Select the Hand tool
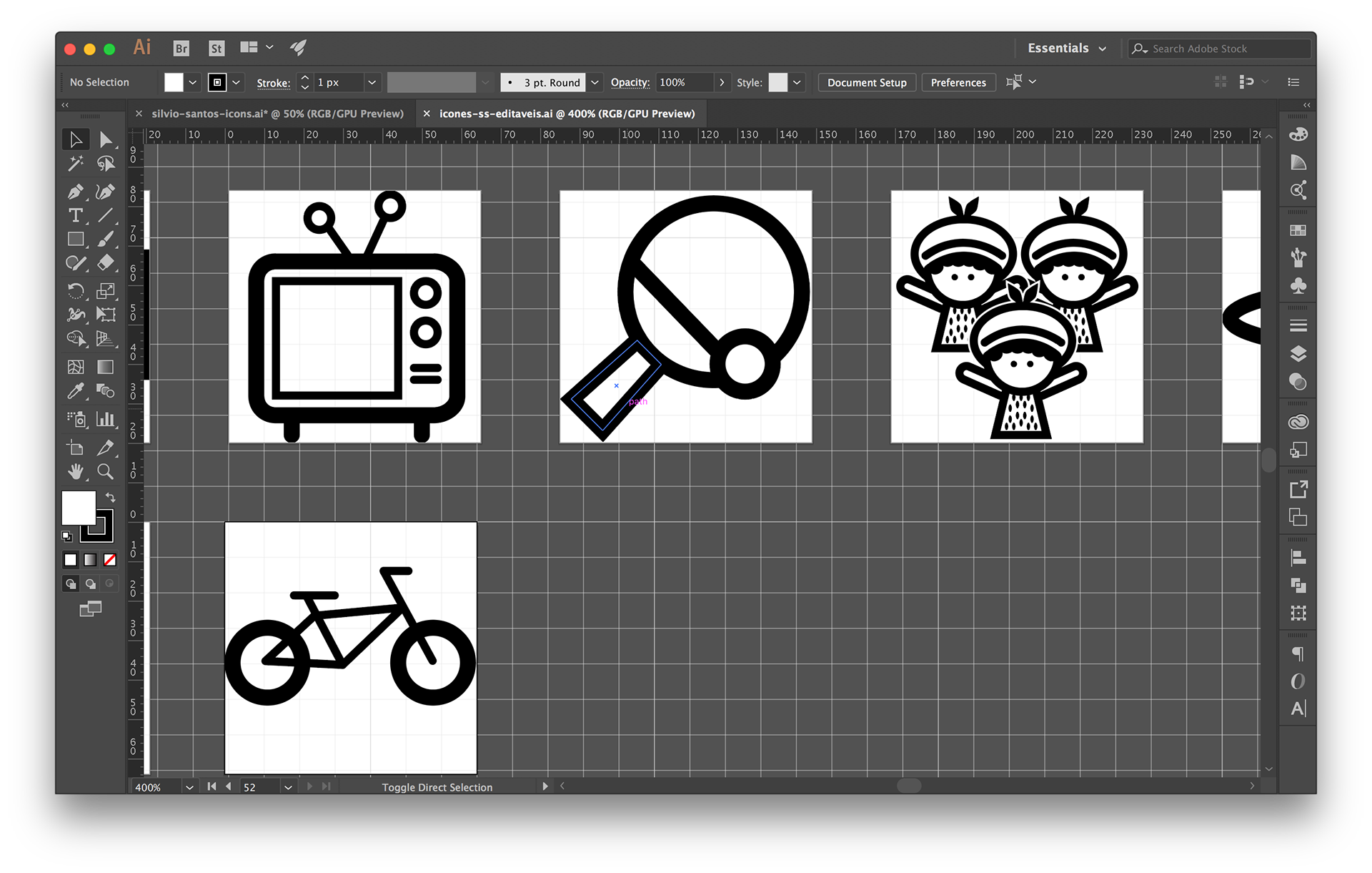 tap(75, 471)
